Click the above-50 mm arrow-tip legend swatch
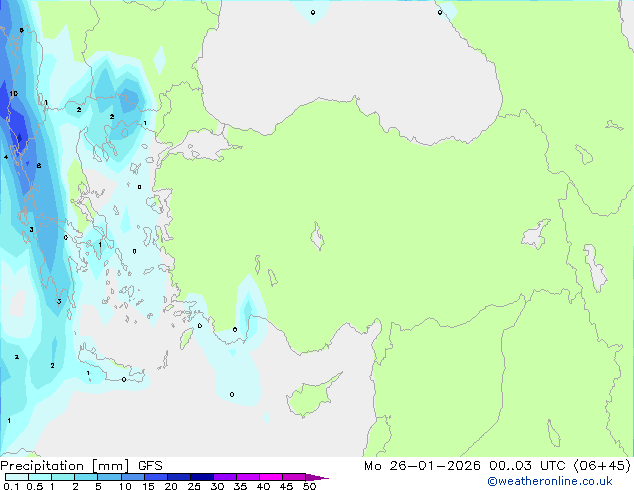The height and width of the screenshot is (490, 634). coord(316,477)
